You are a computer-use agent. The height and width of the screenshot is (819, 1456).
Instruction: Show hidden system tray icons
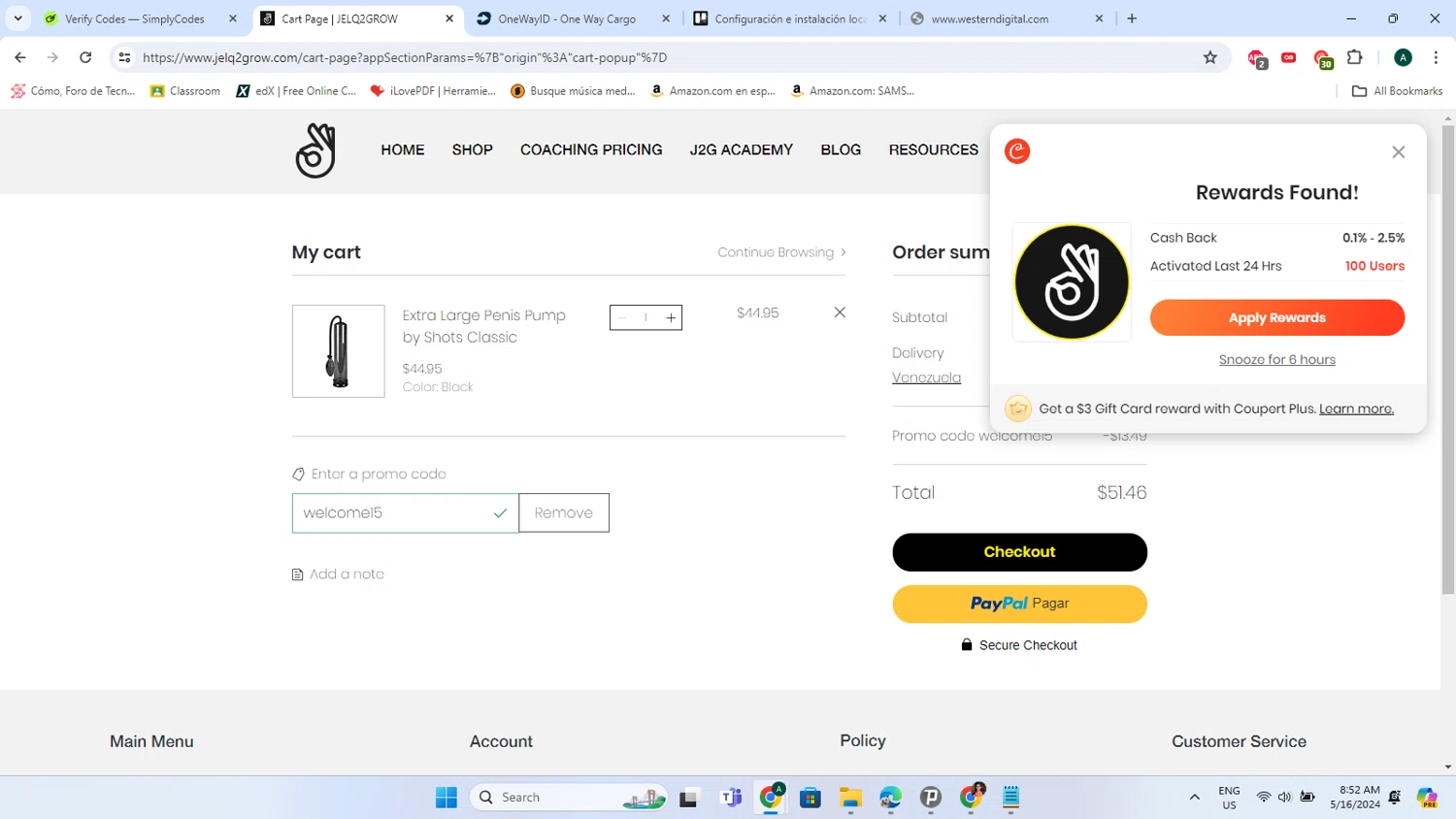coord(1194,798)
